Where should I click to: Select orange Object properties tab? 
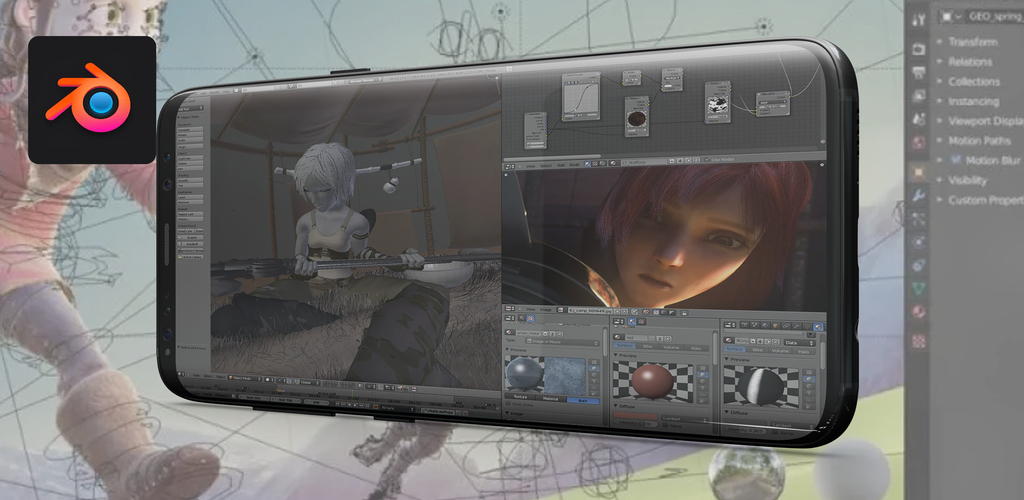tap(918, 171)
